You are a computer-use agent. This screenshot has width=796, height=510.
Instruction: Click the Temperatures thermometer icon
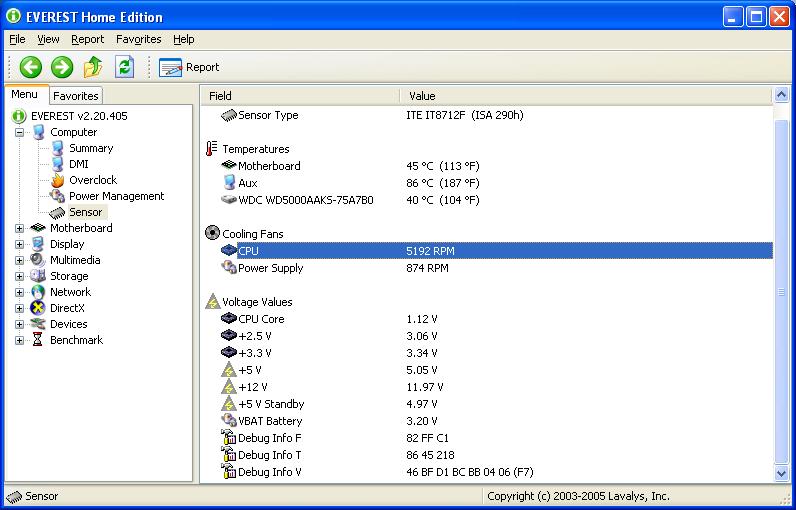click(212, 149)
